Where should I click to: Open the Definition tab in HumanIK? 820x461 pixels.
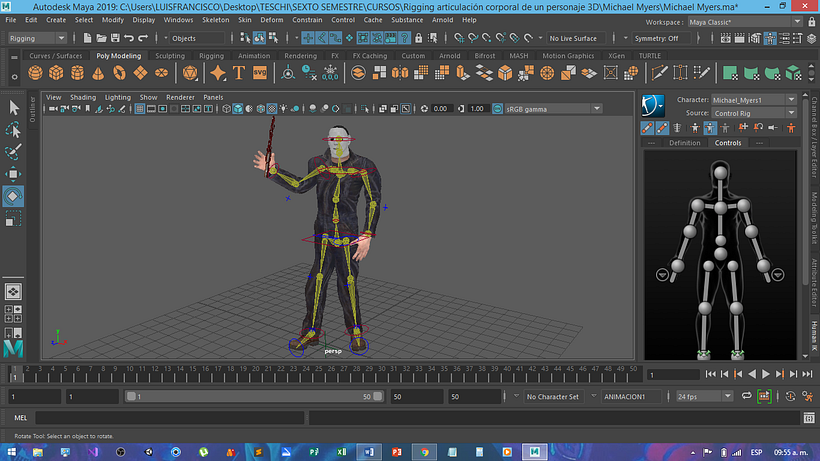pyautogui.click(x=684, y=143)
